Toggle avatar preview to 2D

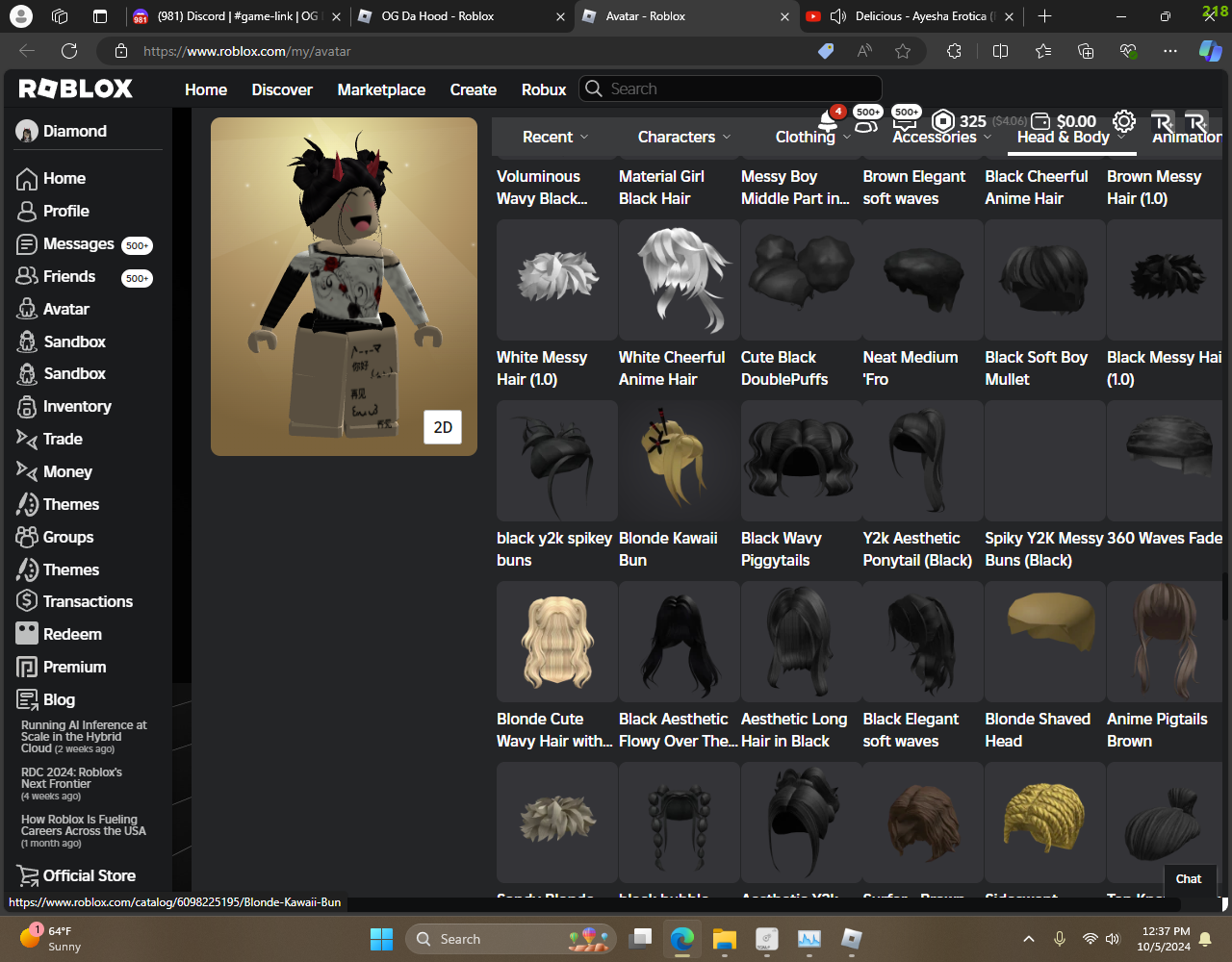point(443,427)
